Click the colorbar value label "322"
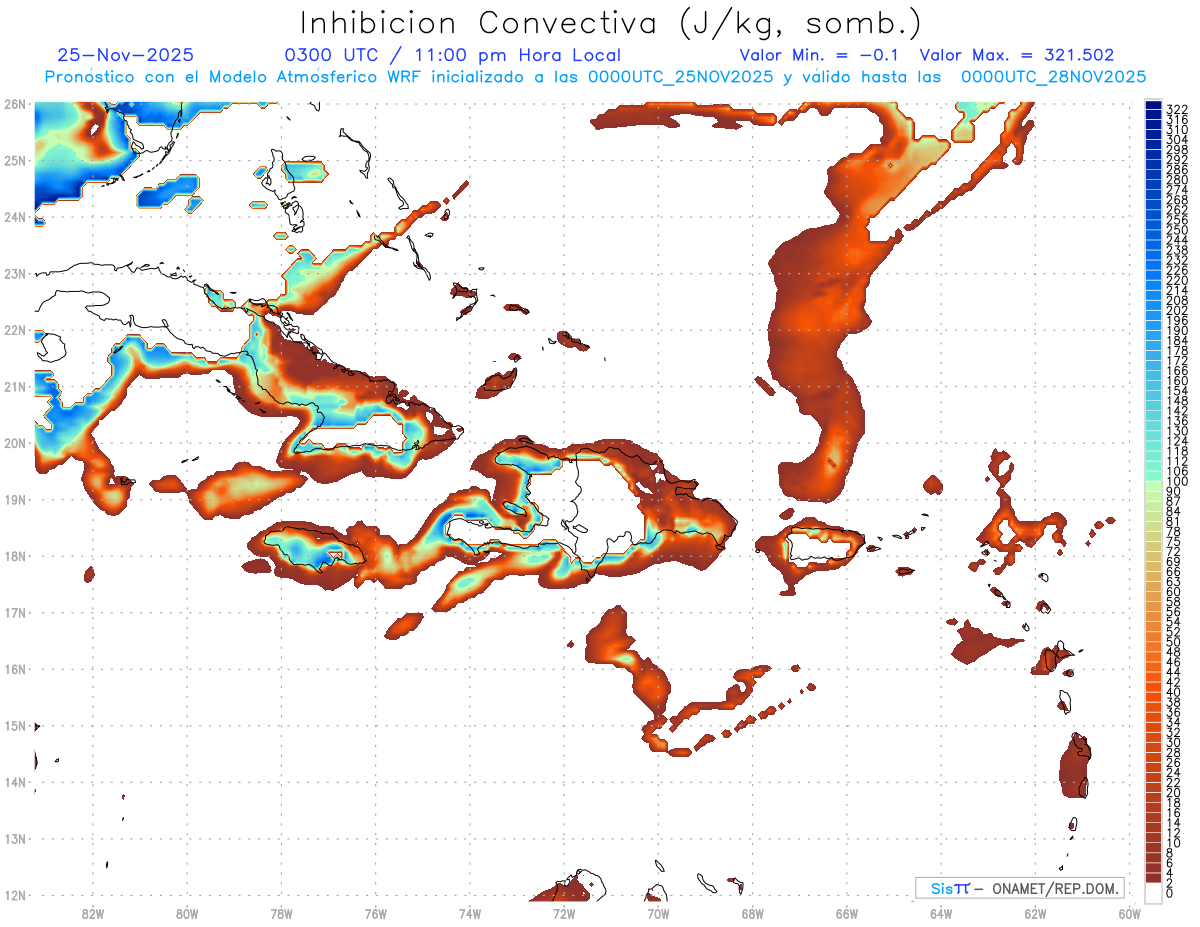Screen dimensions: 1200x927 click(x=1177, y=109)
